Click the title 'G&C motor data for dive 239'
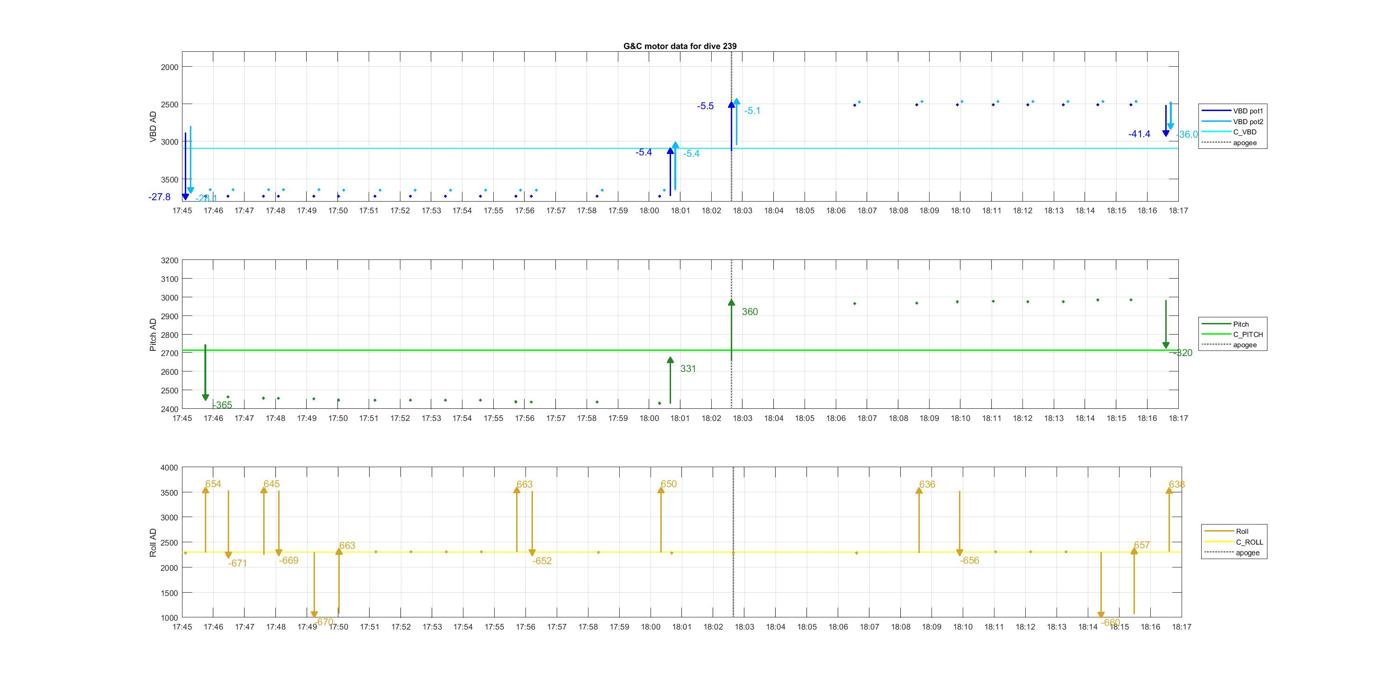1400x693 pixels. [x=680, y=46]
